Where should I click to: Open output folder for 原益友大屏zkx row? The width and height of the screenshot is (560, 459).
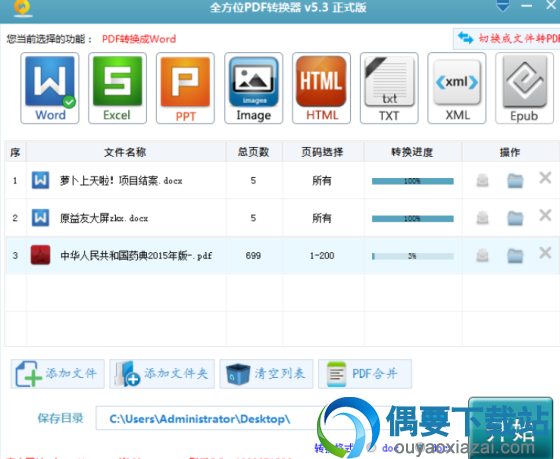coord(515,218)
